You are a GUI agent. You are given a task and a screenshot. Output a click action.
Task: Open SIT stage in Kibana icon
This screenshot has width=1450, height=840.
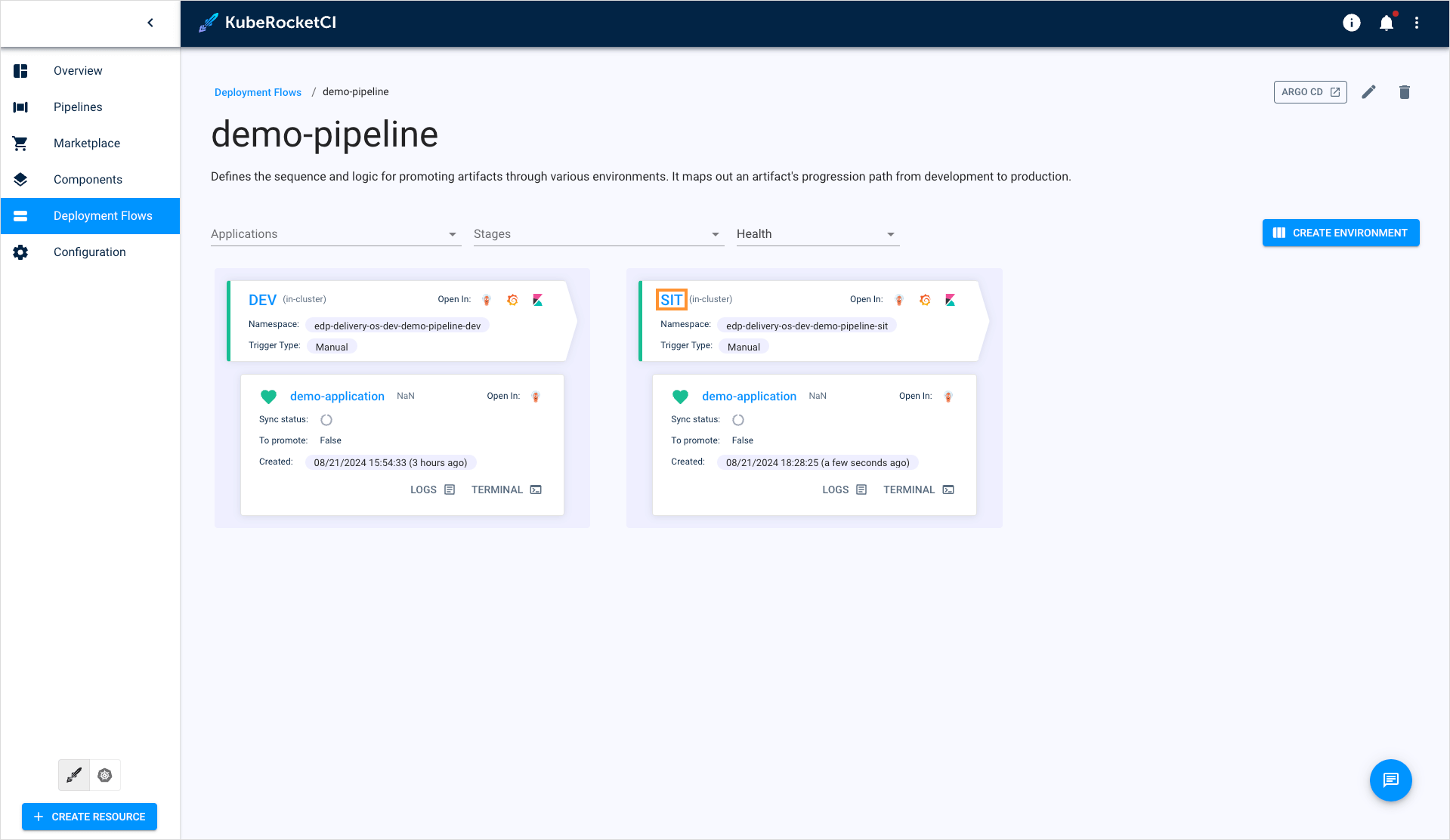[x=950, y=300]
